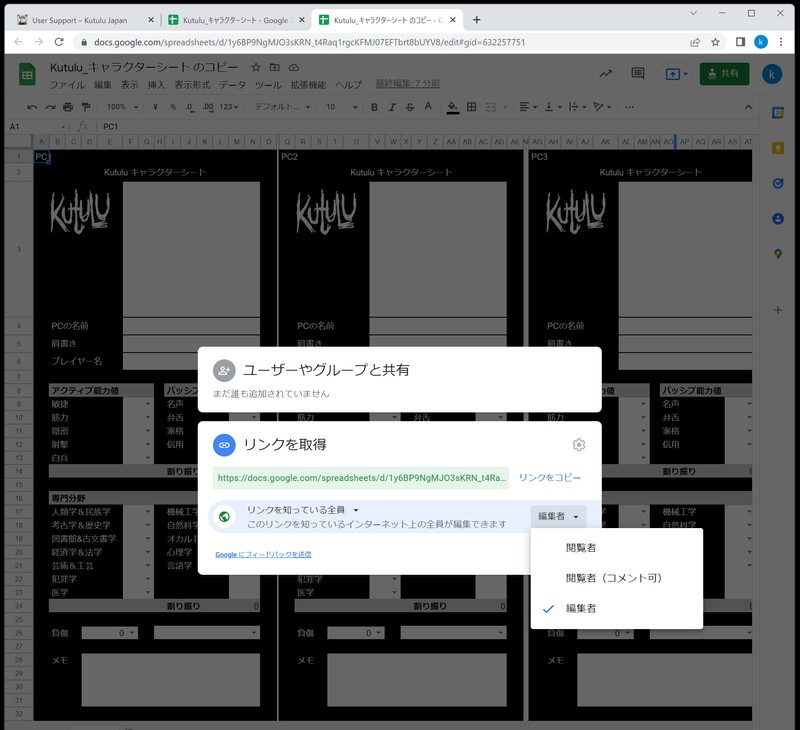Open the データ menu
The height and width of the screenshot is (730, 800).
(x=232, y=85)
